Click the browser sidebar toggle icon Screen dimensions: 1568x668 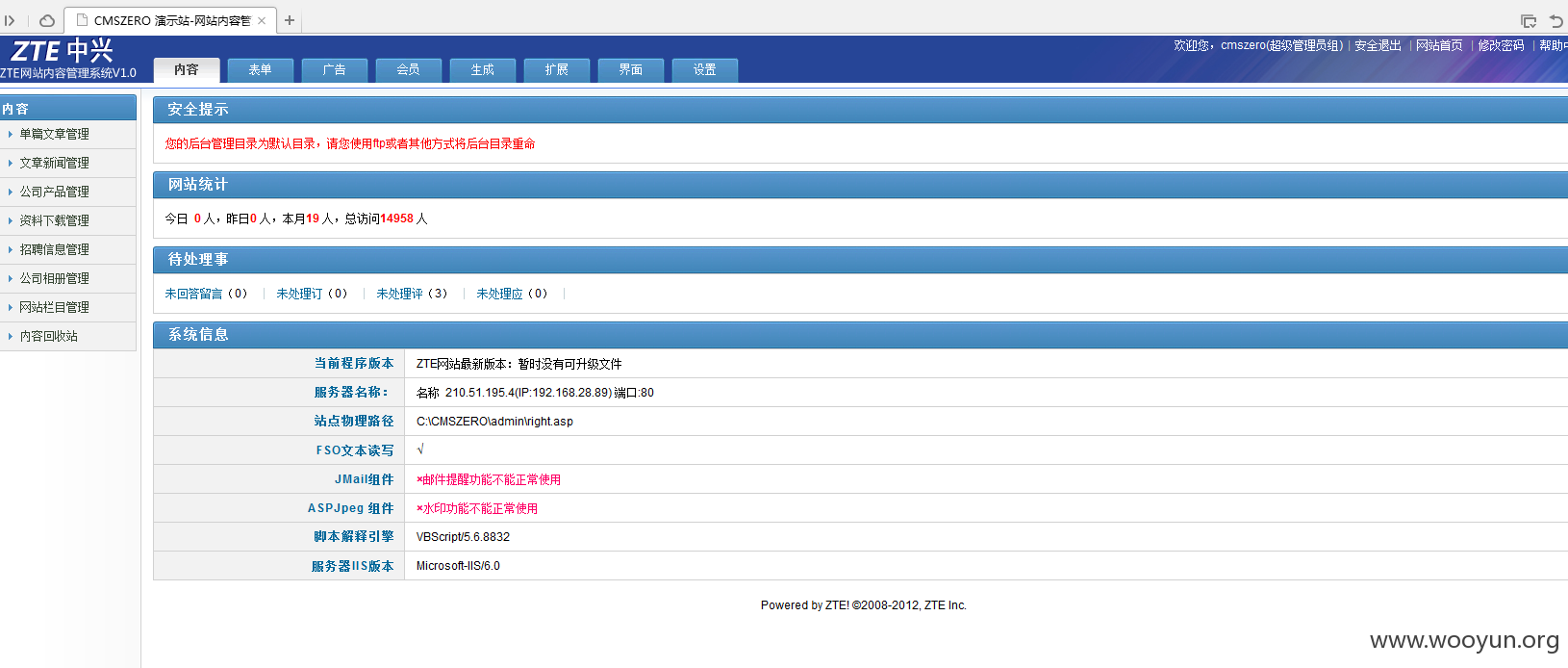coord(10,20)
